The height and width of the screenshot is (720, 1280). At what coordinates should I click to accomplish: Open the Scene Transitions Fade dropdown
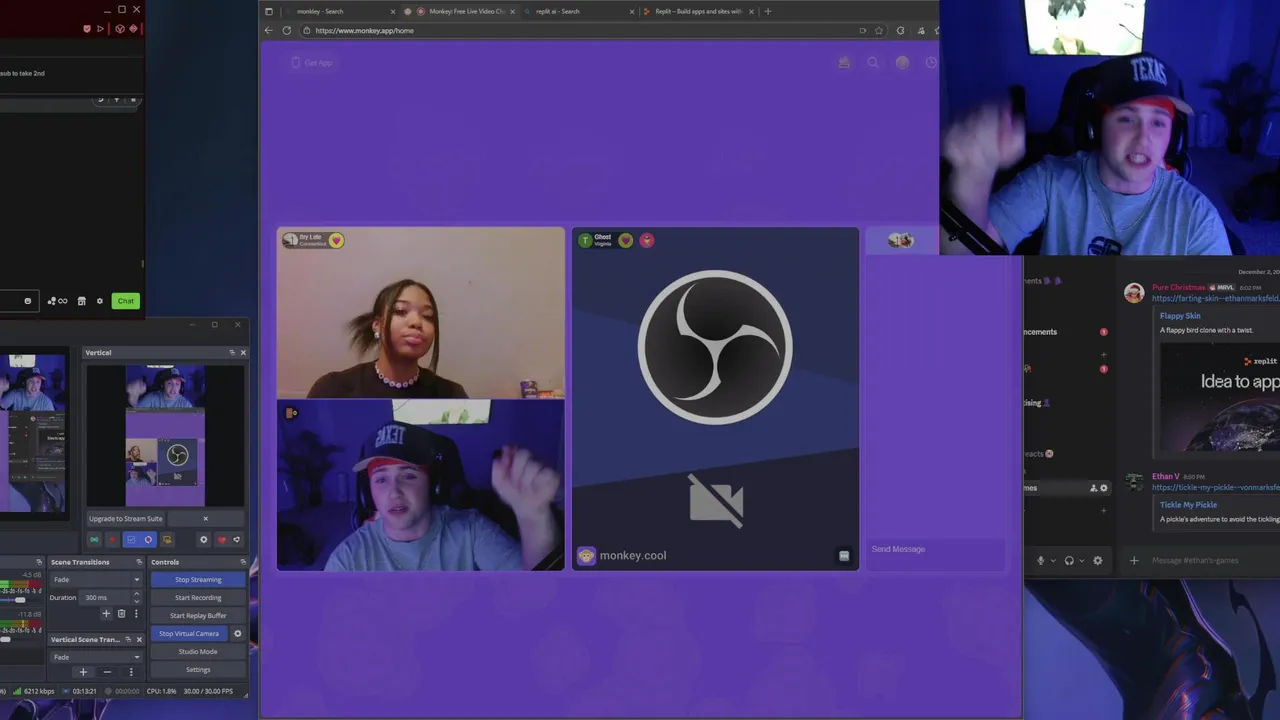point(96,580)
